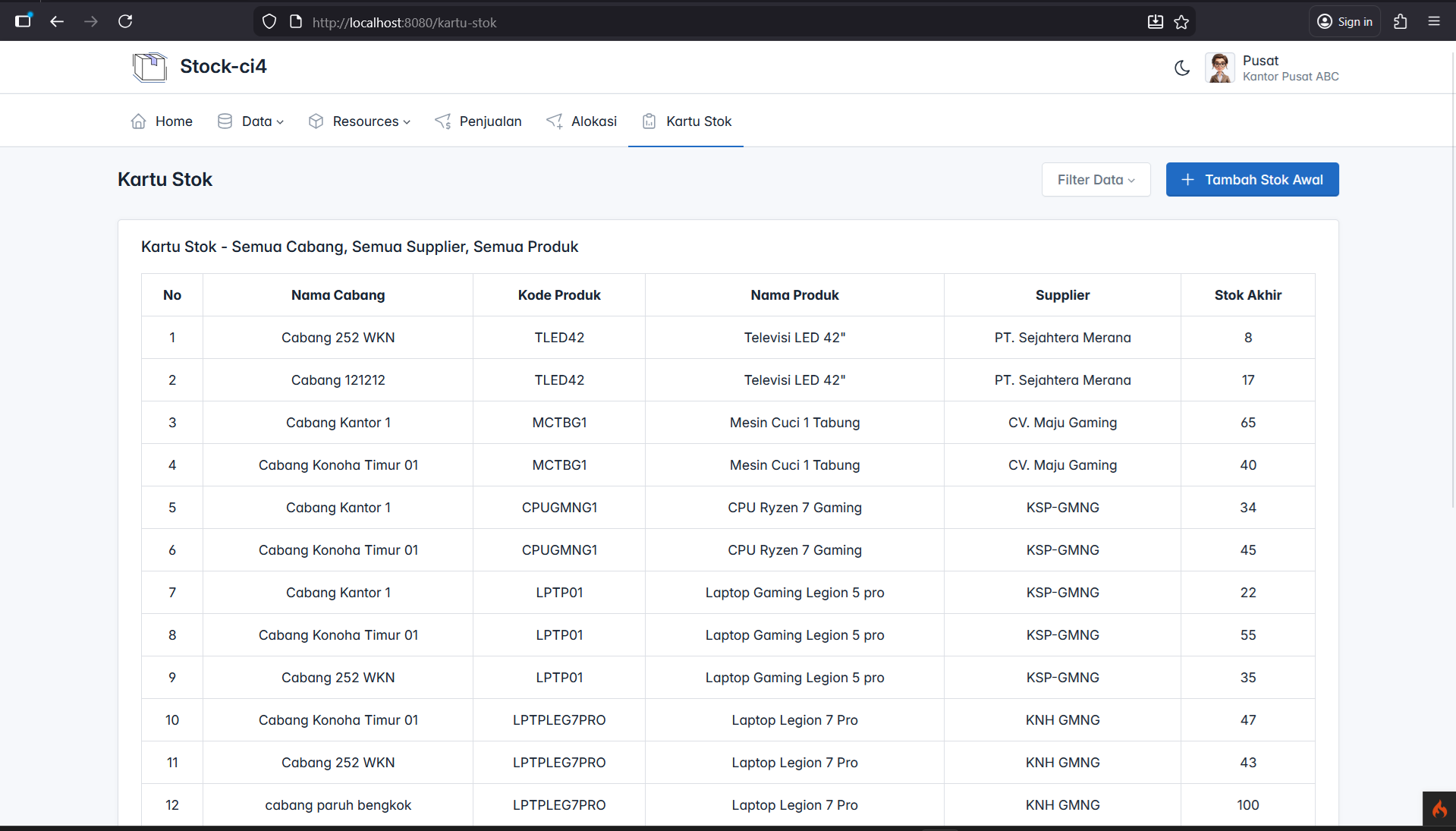This screenshot has height=831, width=1456.
Task: Click the Kartu Stok clipboard icon
Action: (649, 121)
